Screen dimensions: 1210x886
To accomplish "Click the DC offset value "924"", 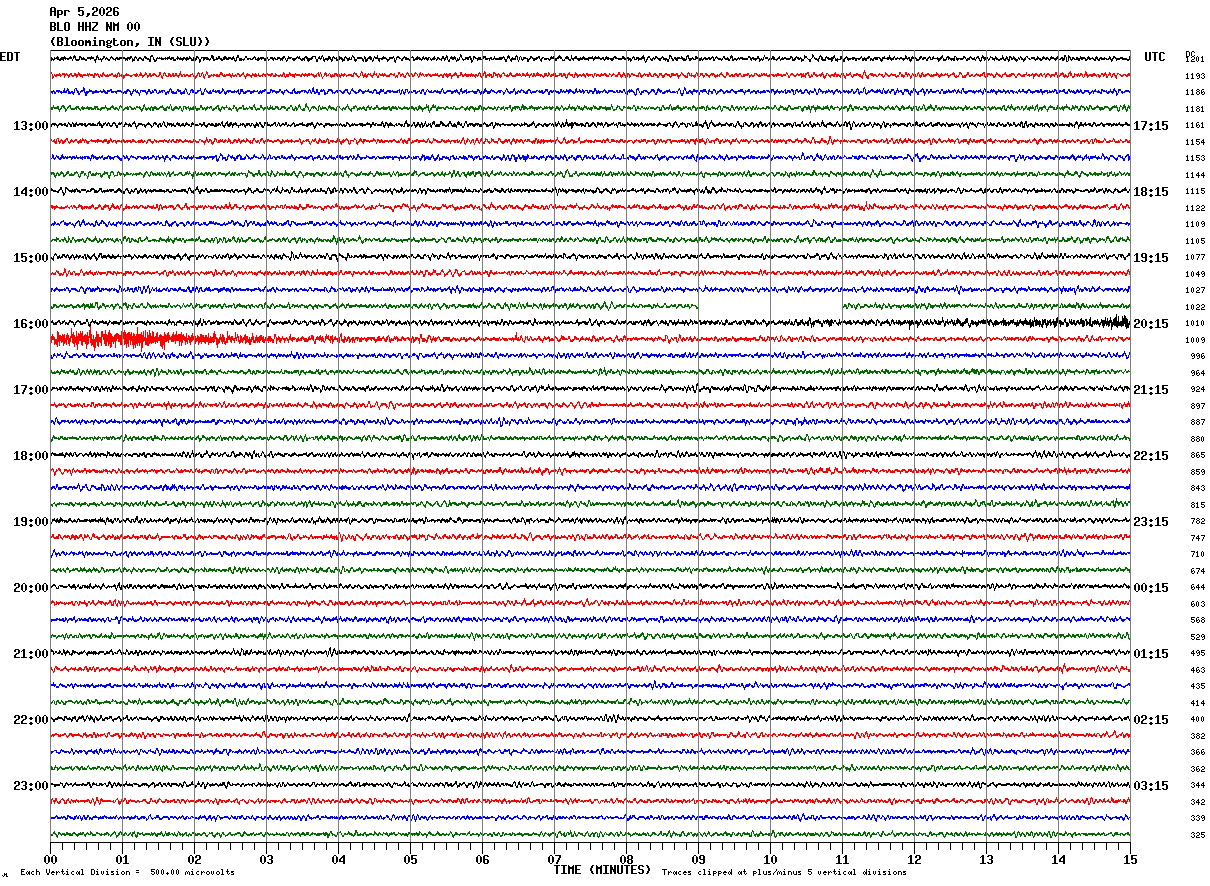I will pos(1197,390).
